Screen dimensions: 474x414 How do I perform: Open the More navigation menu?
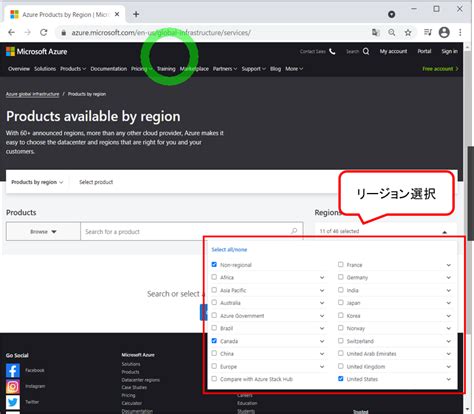pyautogui.click(x=294, y=69)
